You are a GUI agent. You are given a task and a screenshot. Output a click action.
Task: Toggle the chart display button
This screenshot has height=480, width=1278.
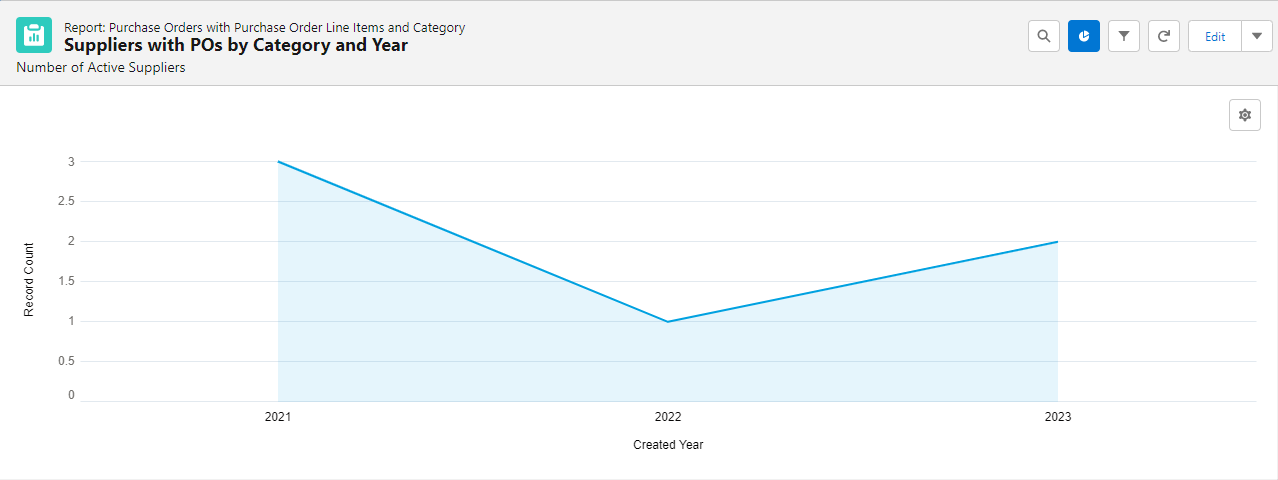point(1084,36)
